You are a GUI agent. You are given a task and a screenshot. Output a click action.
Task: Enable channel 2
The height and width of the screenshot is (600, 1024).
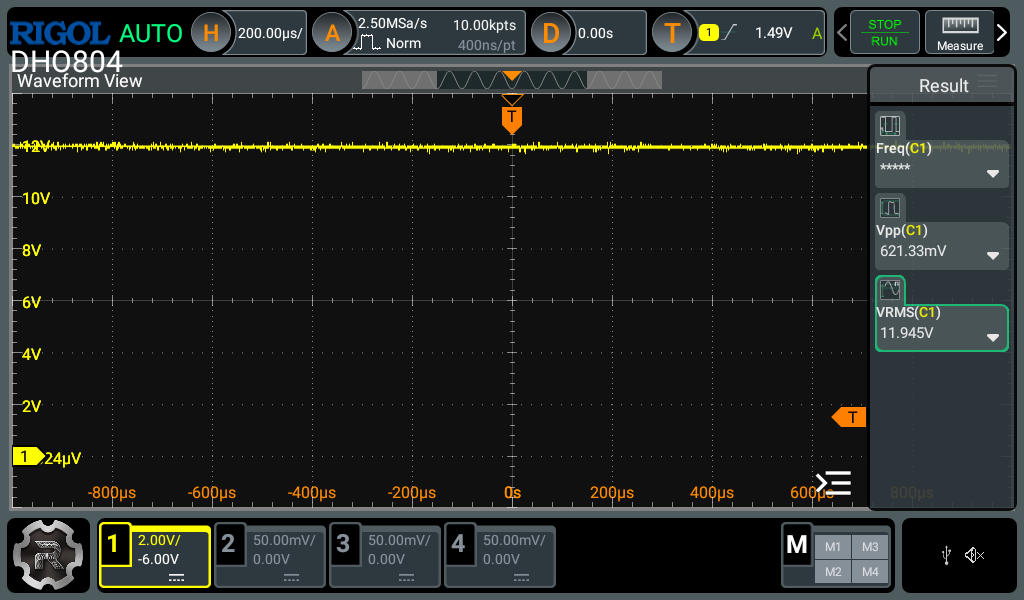click(x=270, y=555)
